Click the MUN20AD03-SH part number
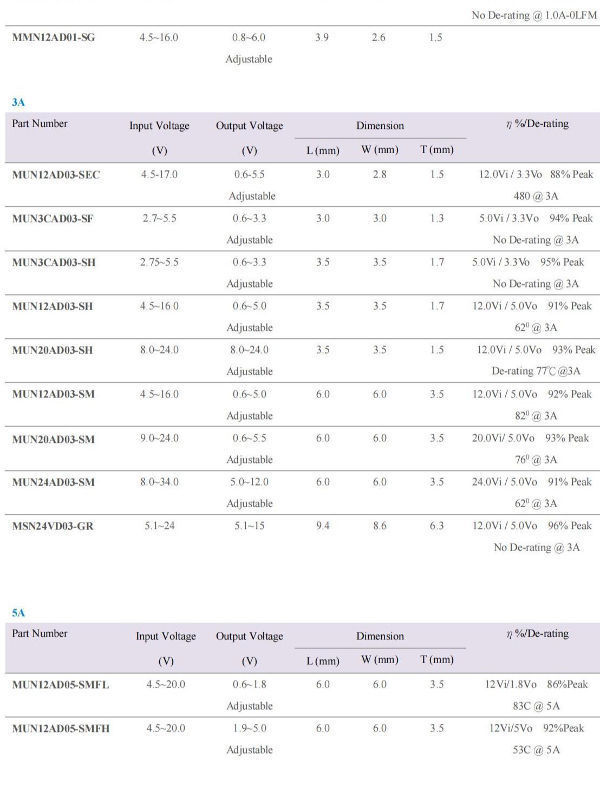This screenshot has height=800, width=600. click(52, 350)
